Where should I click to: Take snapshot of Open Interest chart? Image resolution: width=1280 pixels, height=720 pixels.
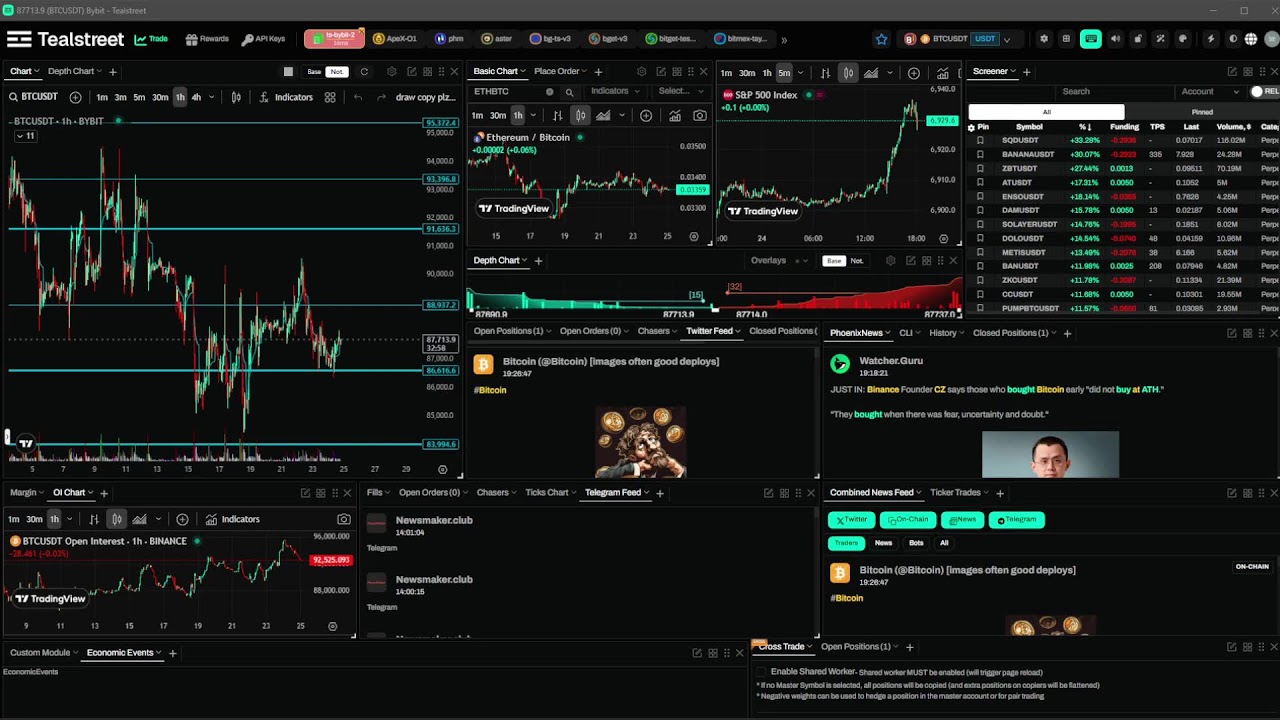pos(343,519)
